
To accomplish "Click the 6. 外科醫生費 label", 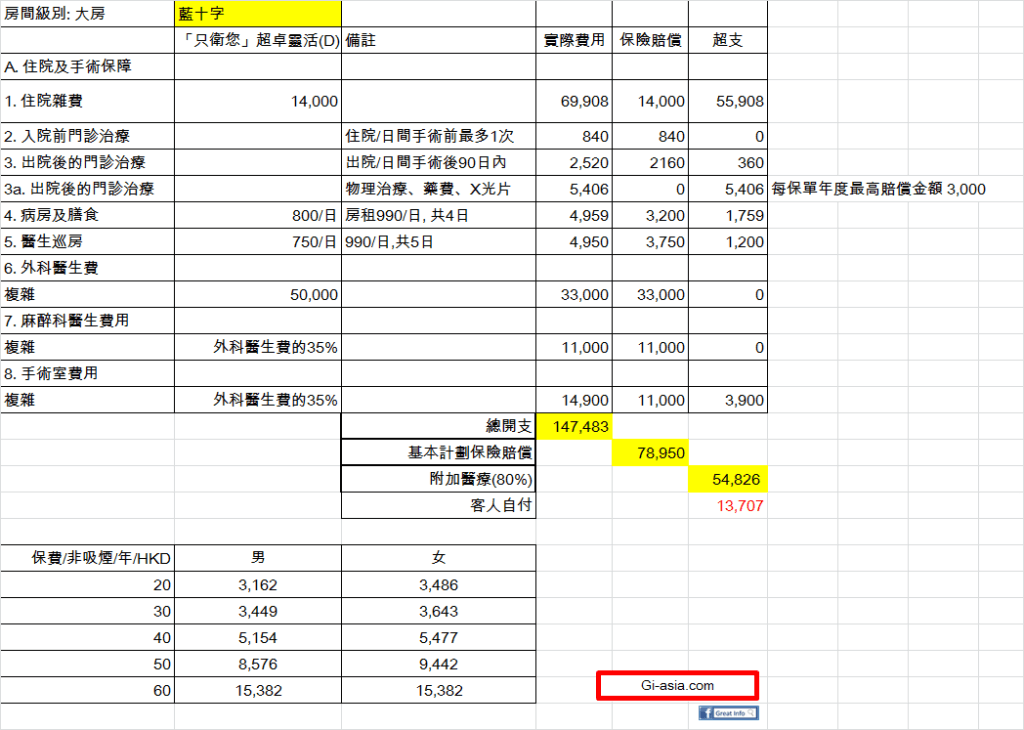I will [x=51, y=268].
